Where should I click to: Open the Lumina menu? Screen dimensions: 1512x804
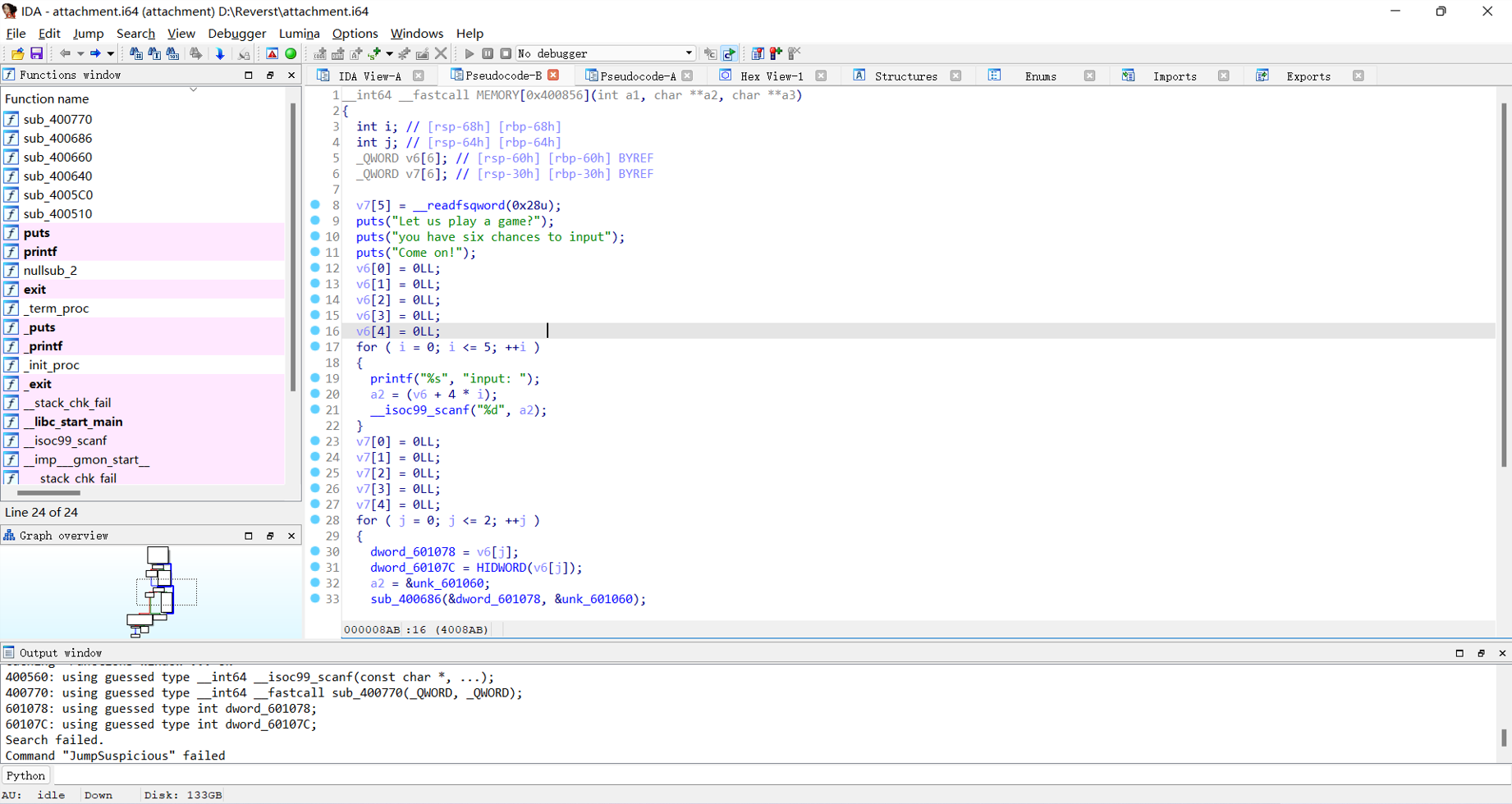299,34
